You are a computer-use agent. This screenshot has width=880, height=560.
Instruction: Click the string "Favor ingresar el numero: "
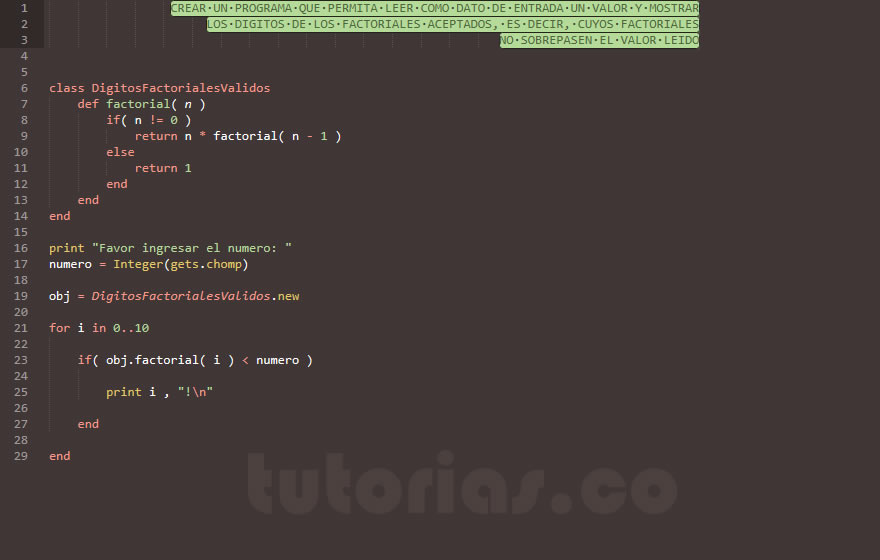click(192, 248)
